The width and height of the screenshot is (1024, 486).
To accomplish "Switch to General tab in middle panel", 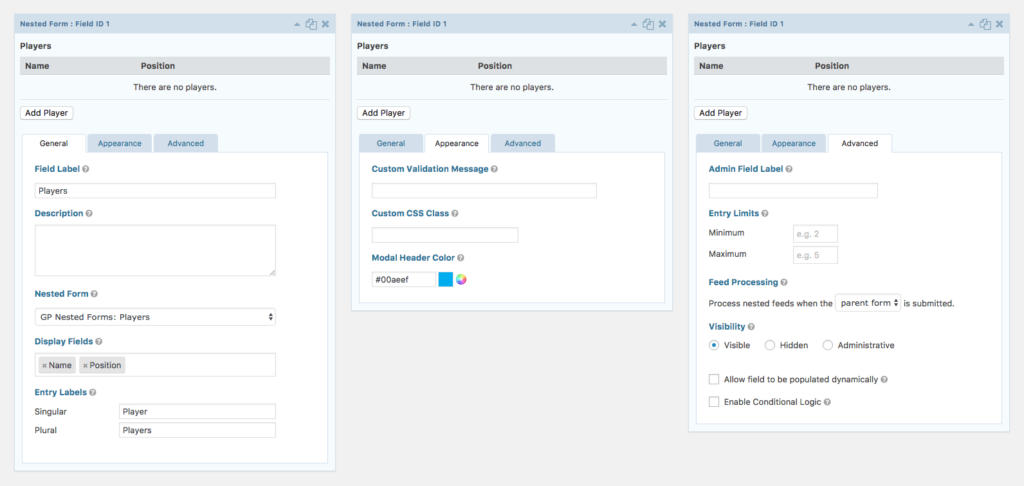I will pos(391,144).
